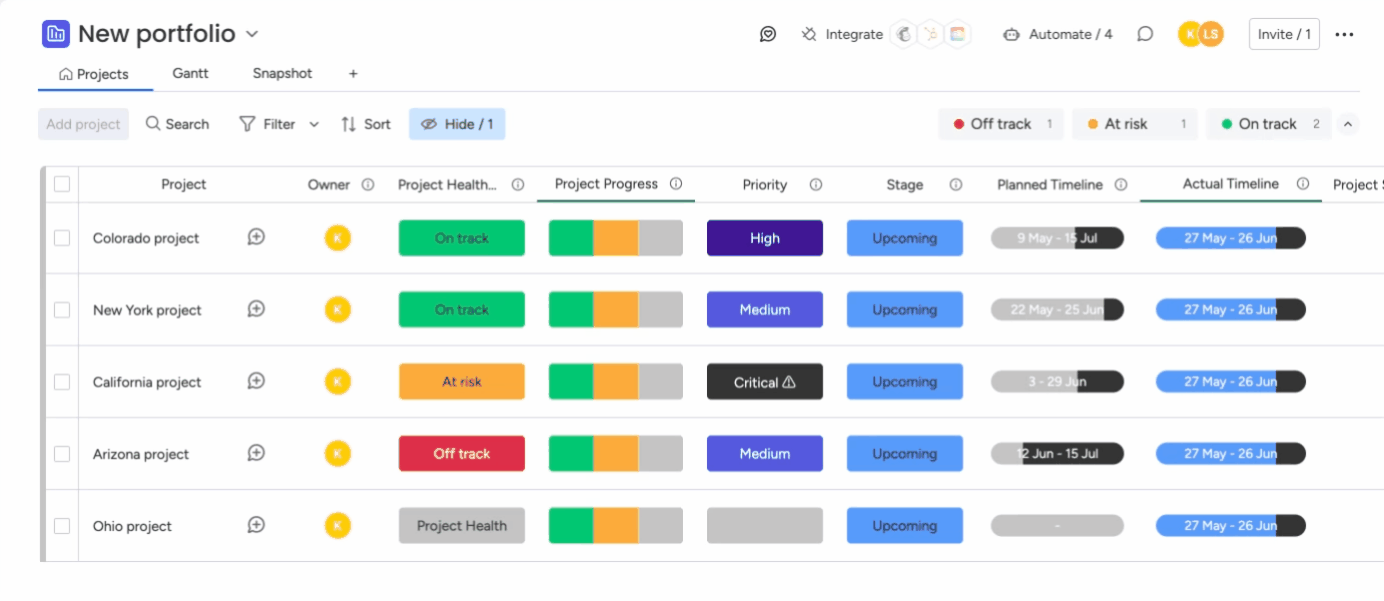The height and width of the screenshot is (601, 1384).
Task: Click owner avatar in Colorado project row
Action: click(338, 238)
